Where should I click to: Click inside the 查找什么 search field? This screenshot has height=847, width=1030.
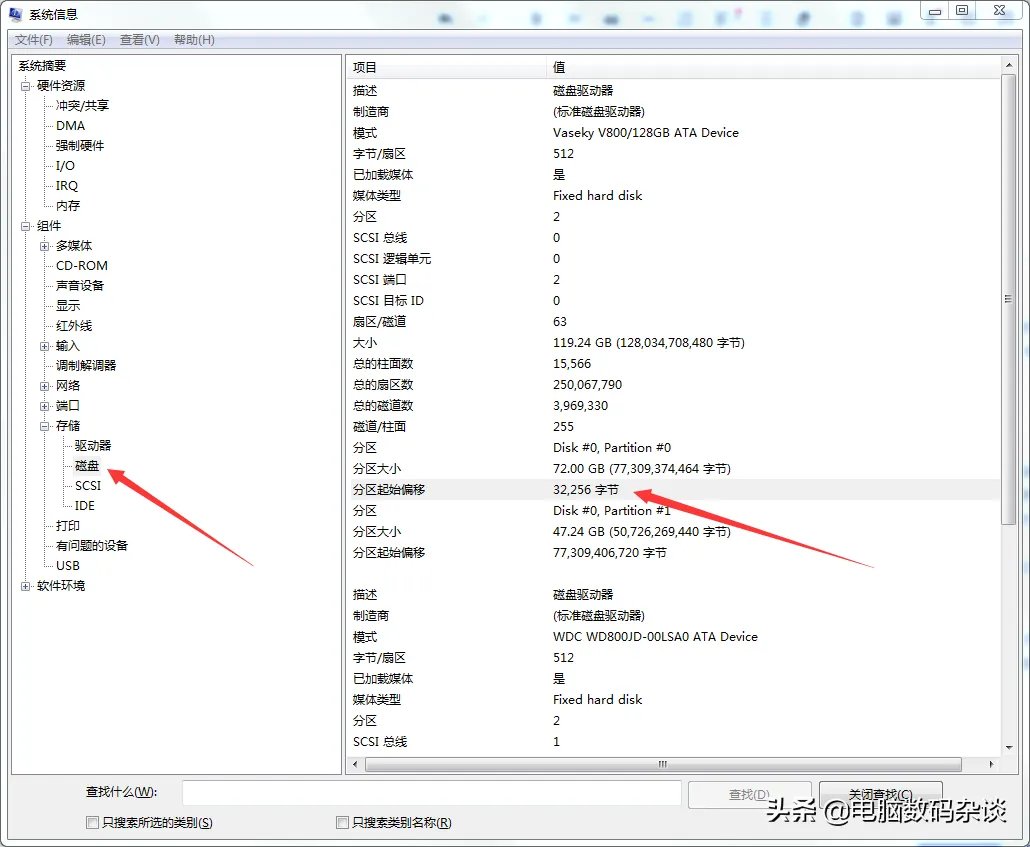pos(430,792)
